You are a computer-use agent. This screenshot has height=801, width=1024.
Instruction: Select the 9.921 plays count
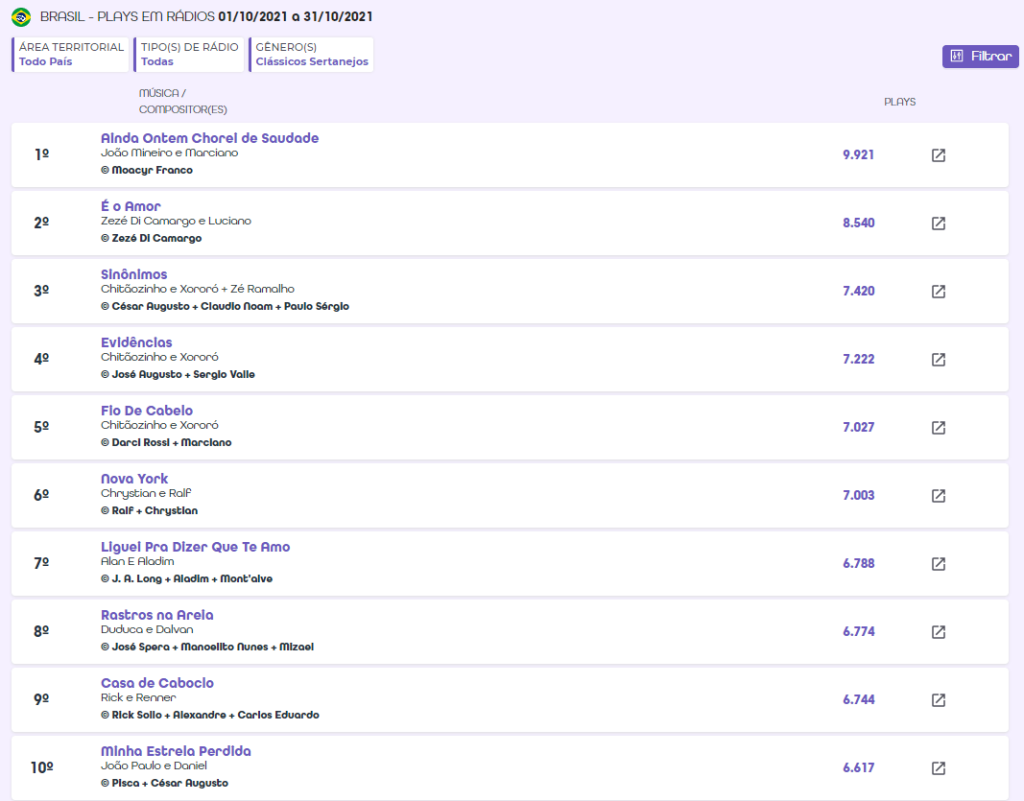[x=858, y=155]
